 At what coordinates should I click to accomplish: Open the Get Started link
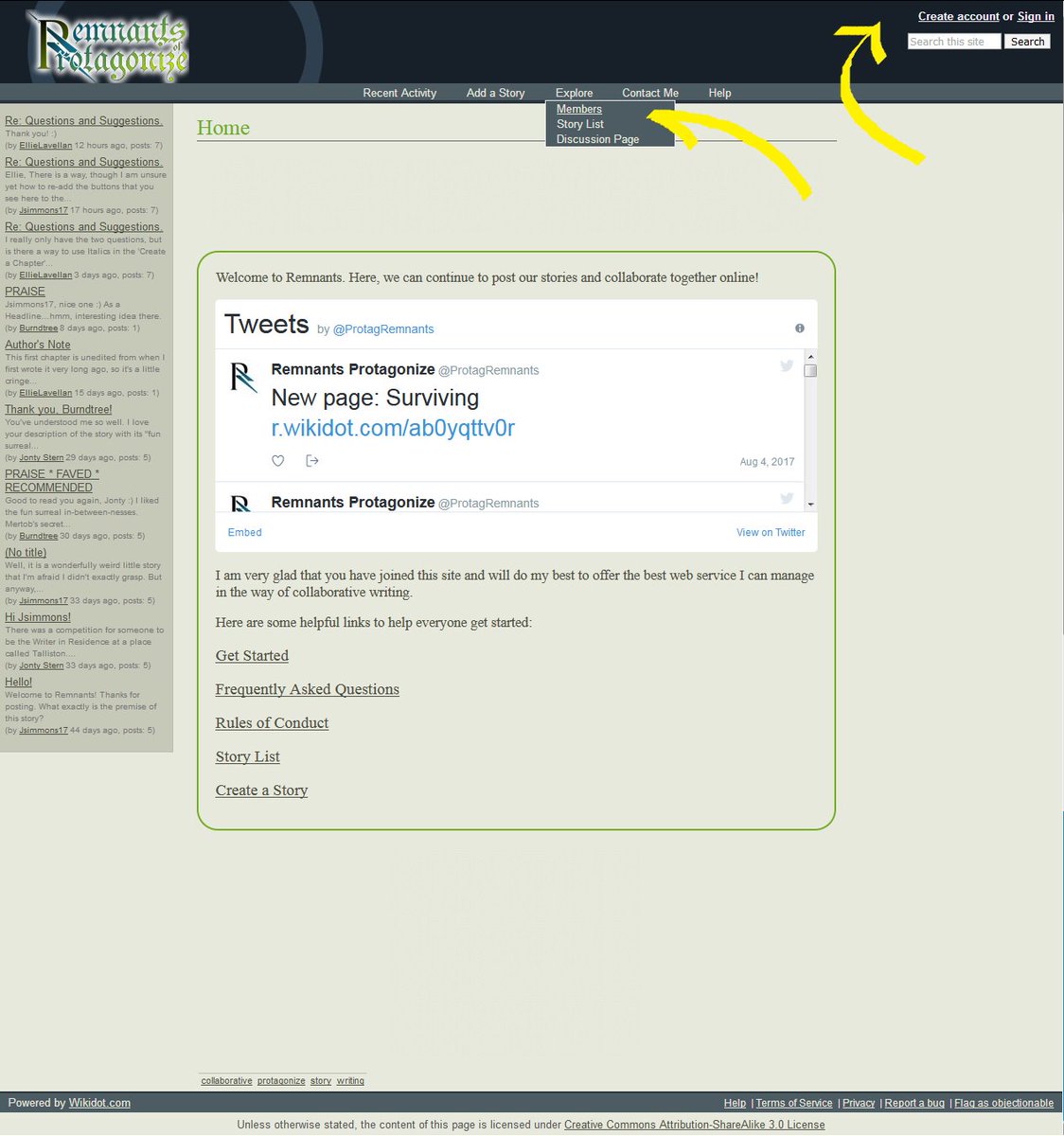252,655
